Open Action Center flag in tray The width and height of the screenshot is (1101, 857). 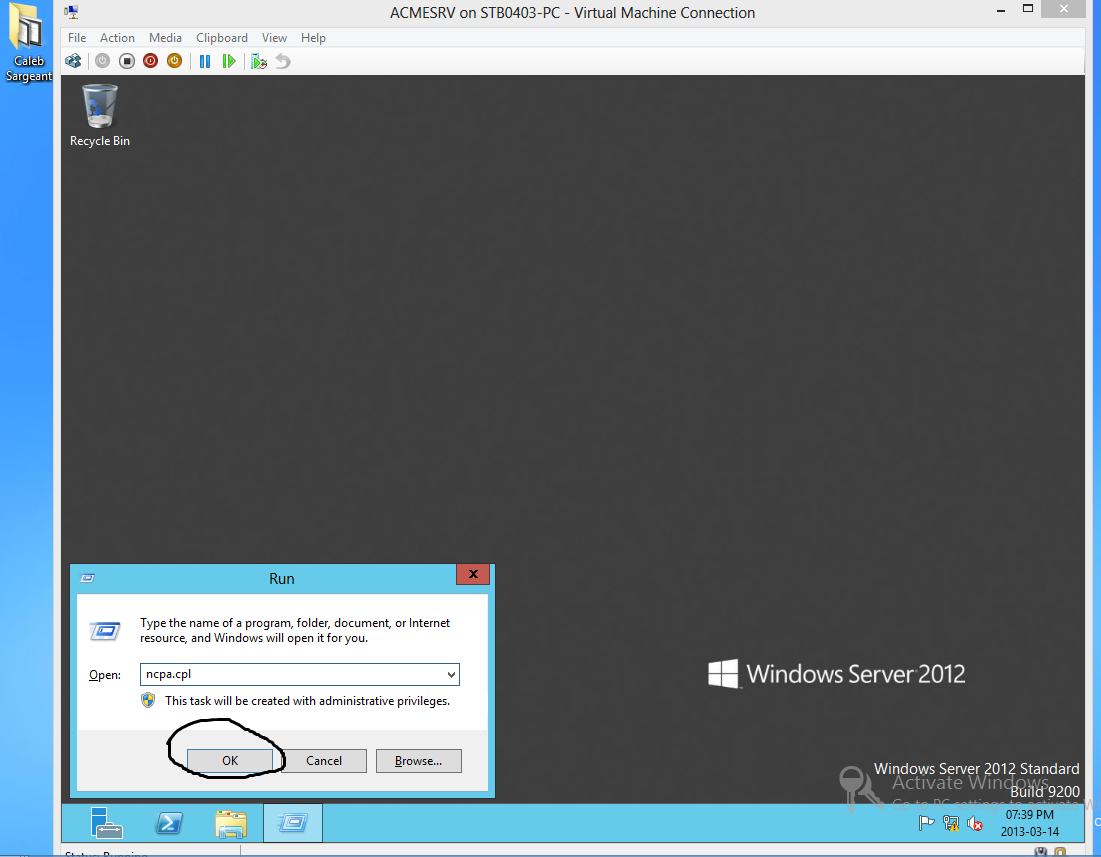(x=926, y=823)
